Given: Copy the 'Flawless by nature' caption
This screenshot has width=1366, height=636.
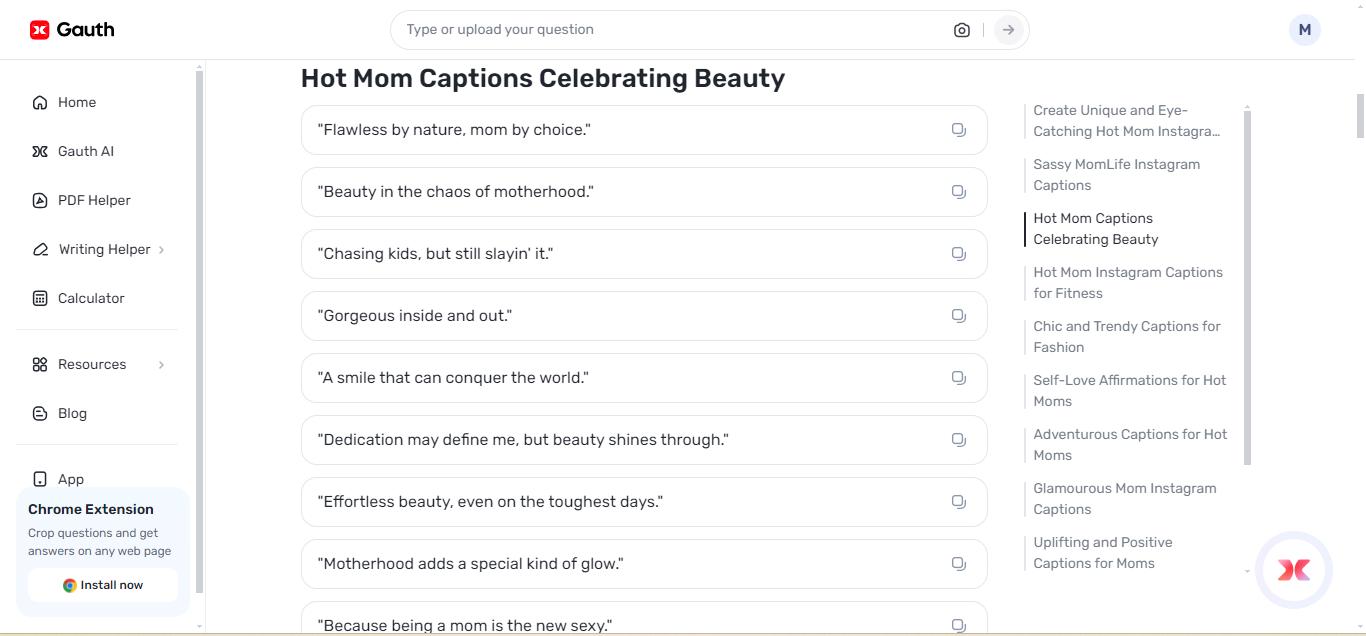Looking at the screenshot, I should pos(958,129).
